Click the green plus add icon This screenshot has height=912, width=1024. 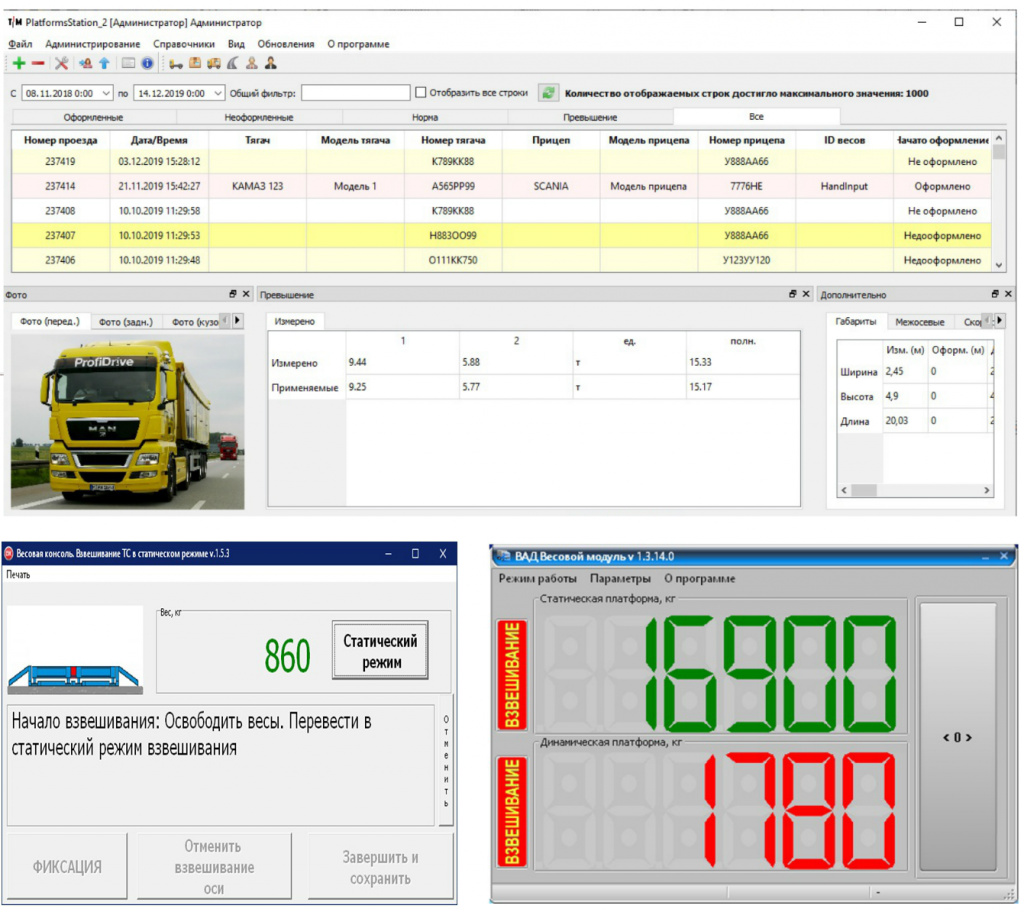pos(18,63)
